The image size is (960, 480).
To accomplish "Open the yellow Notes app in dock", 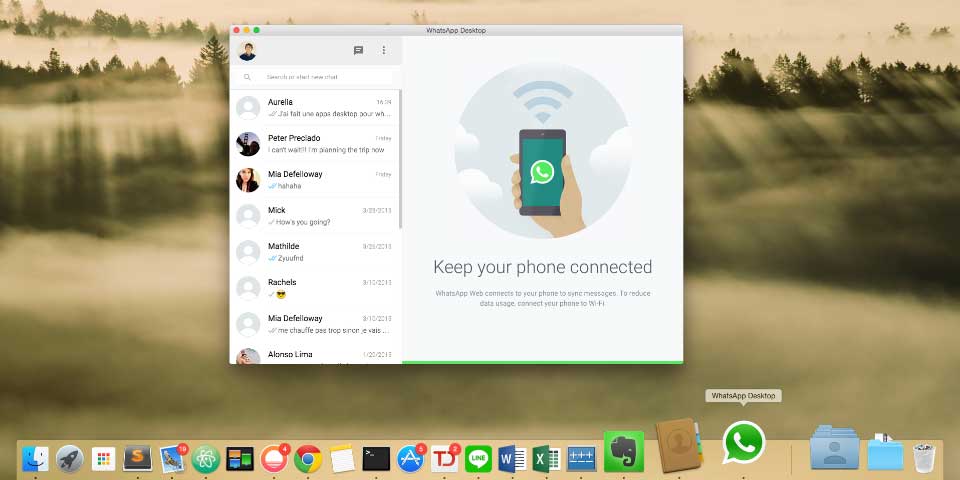I will tap(342, 459).
